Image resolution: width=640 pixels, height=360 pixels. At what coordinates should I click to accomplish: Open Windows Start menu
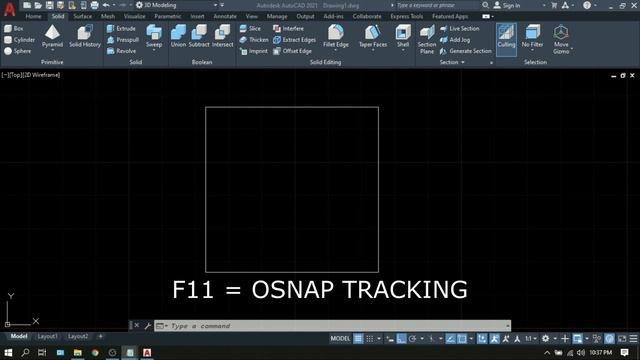coord(8,352)
